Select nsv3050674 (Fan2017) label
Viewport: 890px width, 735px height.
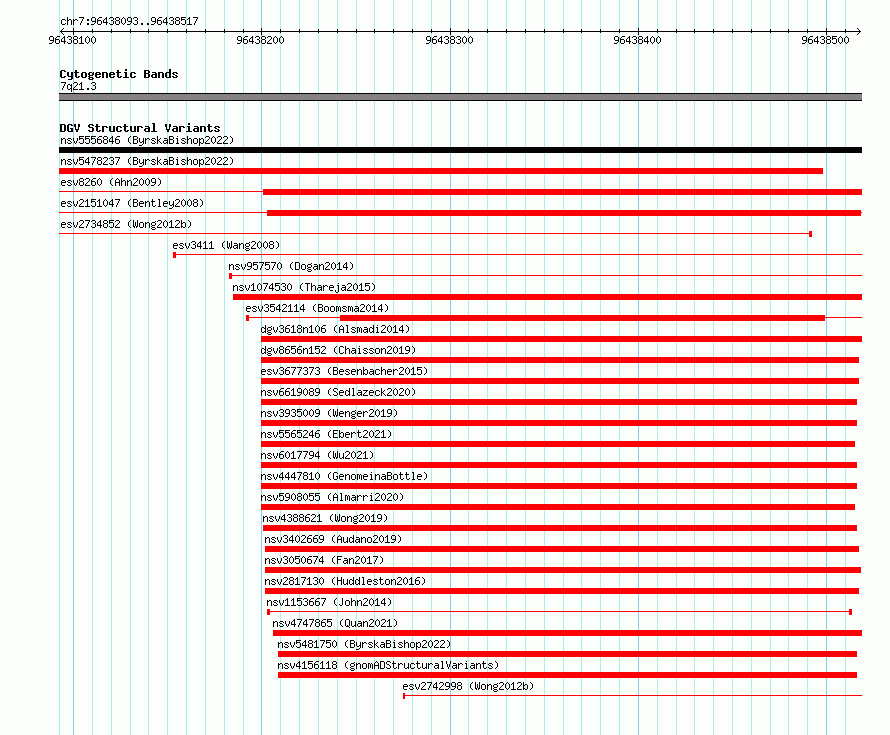pos(324,560)
